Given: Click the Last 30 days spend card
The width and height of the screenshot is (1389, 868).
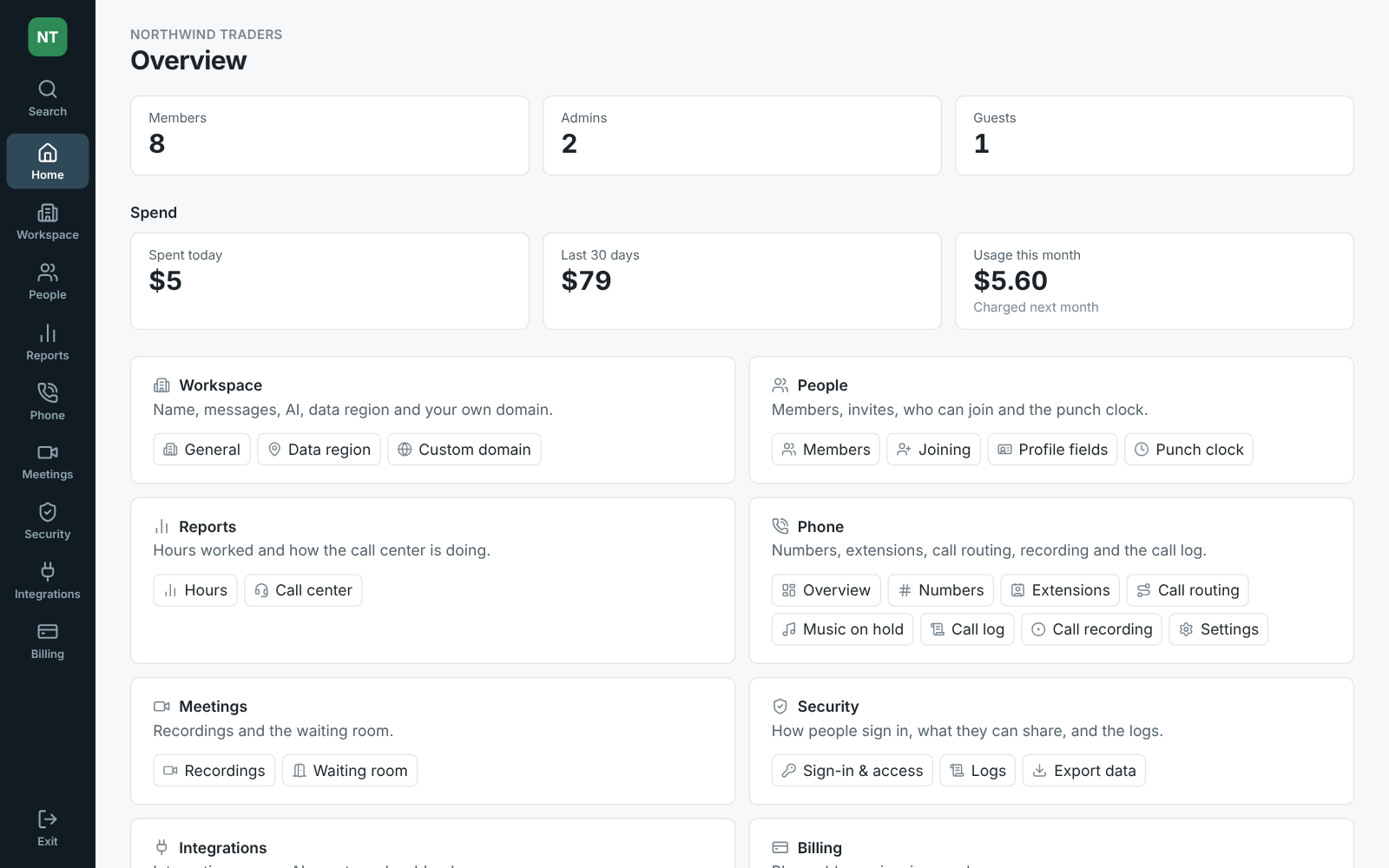Looking at the screenshot, I should [742, 281].
